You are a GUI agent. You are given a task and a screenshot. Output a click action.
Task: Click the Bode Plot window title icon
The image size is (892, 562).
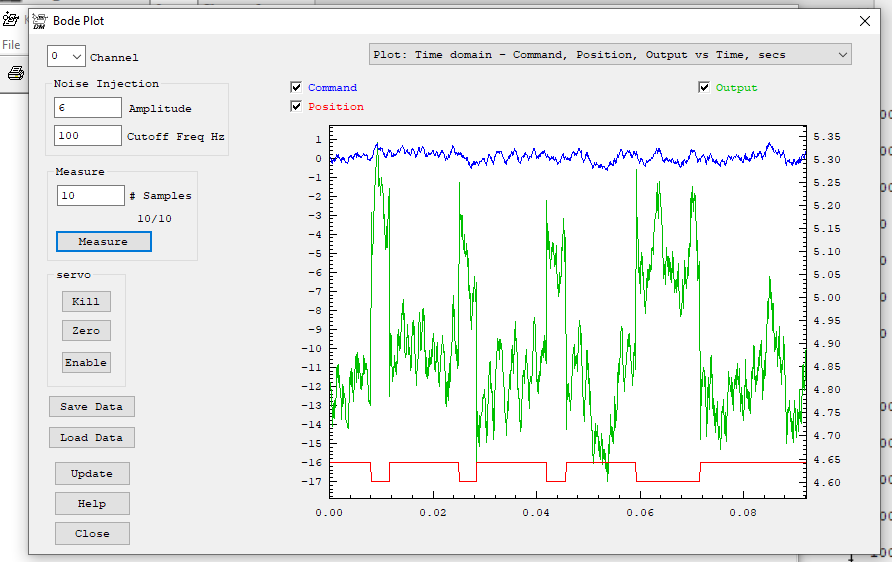click(x=40, y=20)
